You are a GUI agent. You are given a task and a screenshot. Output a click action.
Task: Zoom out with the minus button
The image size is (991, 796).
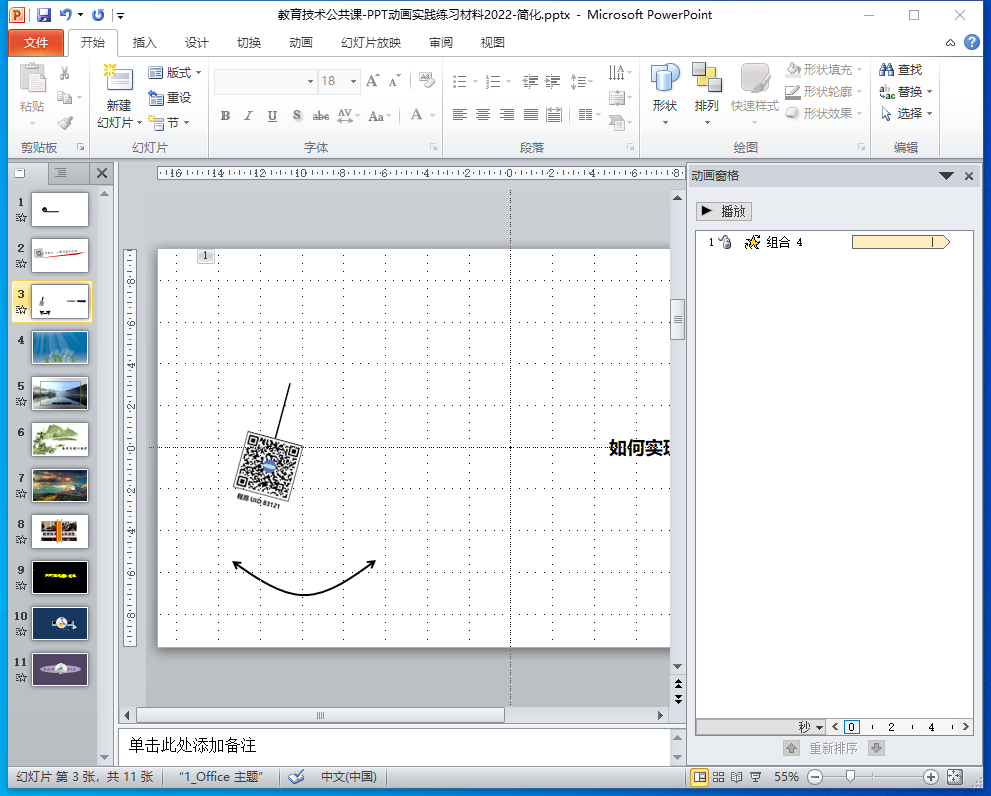click(x=815, y=776)
